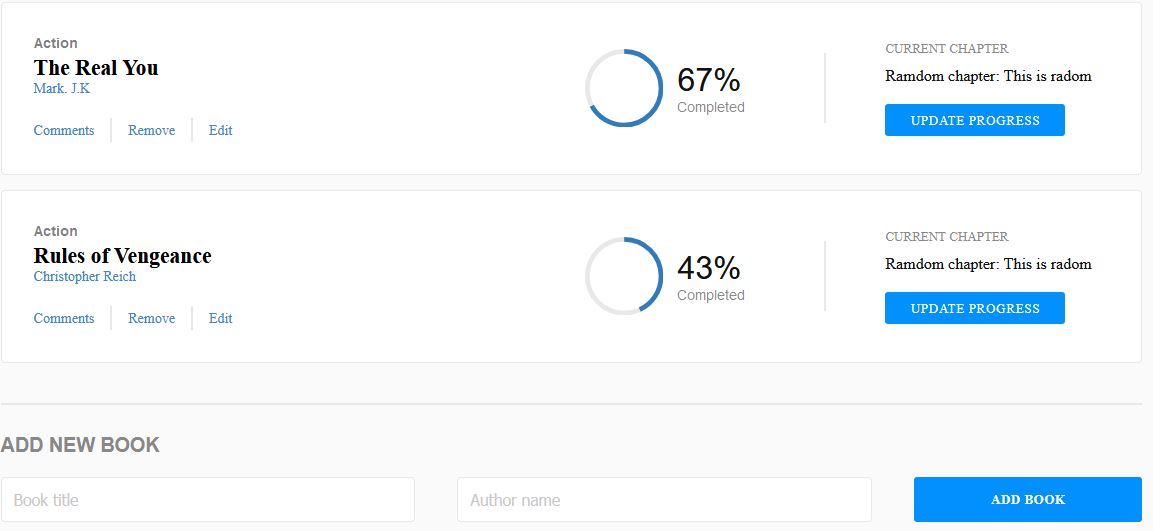Click author name Christopher Reich
Viewport: 1153px width, 531px height.
[85, 277]
